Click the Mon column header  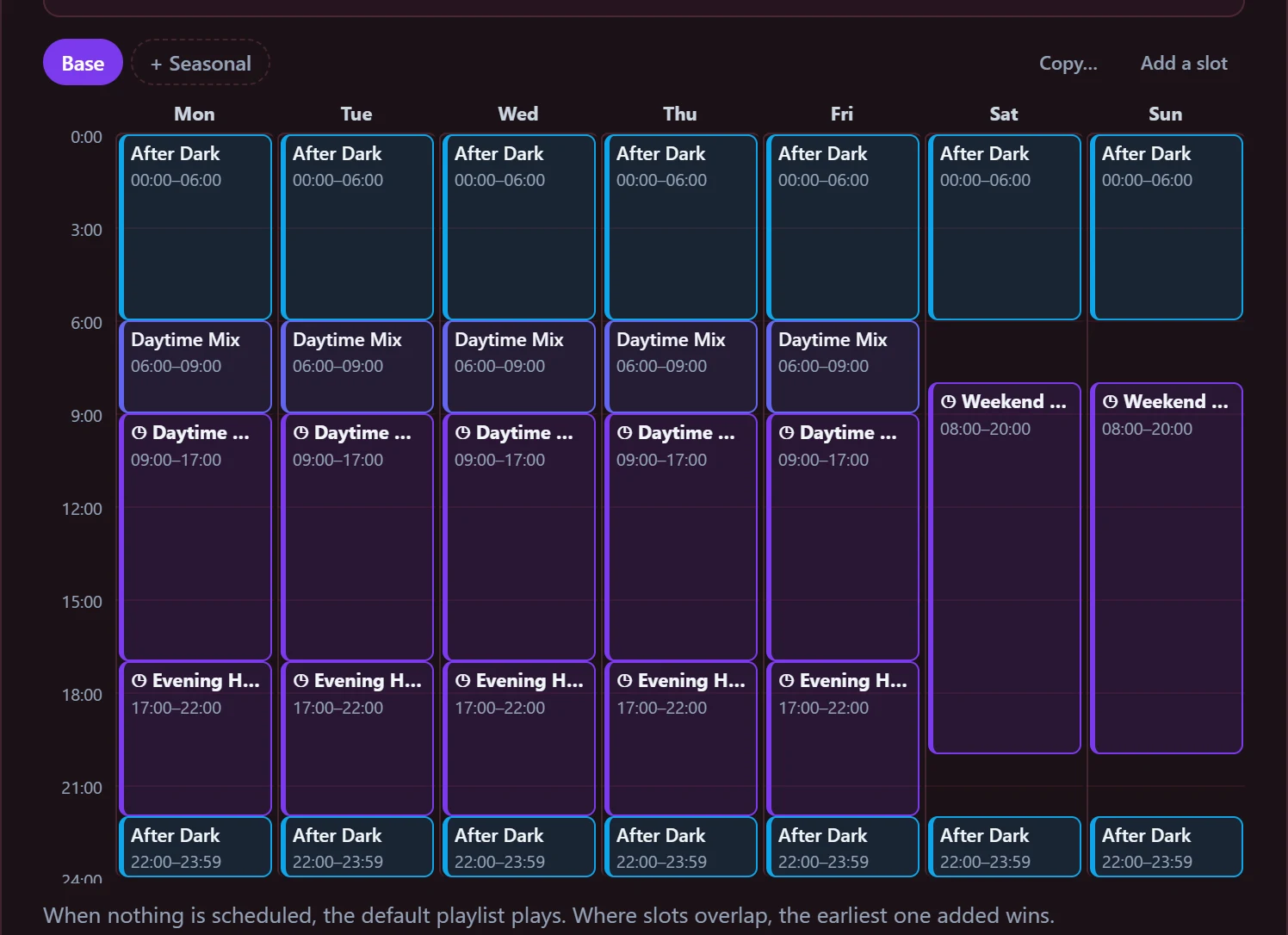[x=195, y=114]
